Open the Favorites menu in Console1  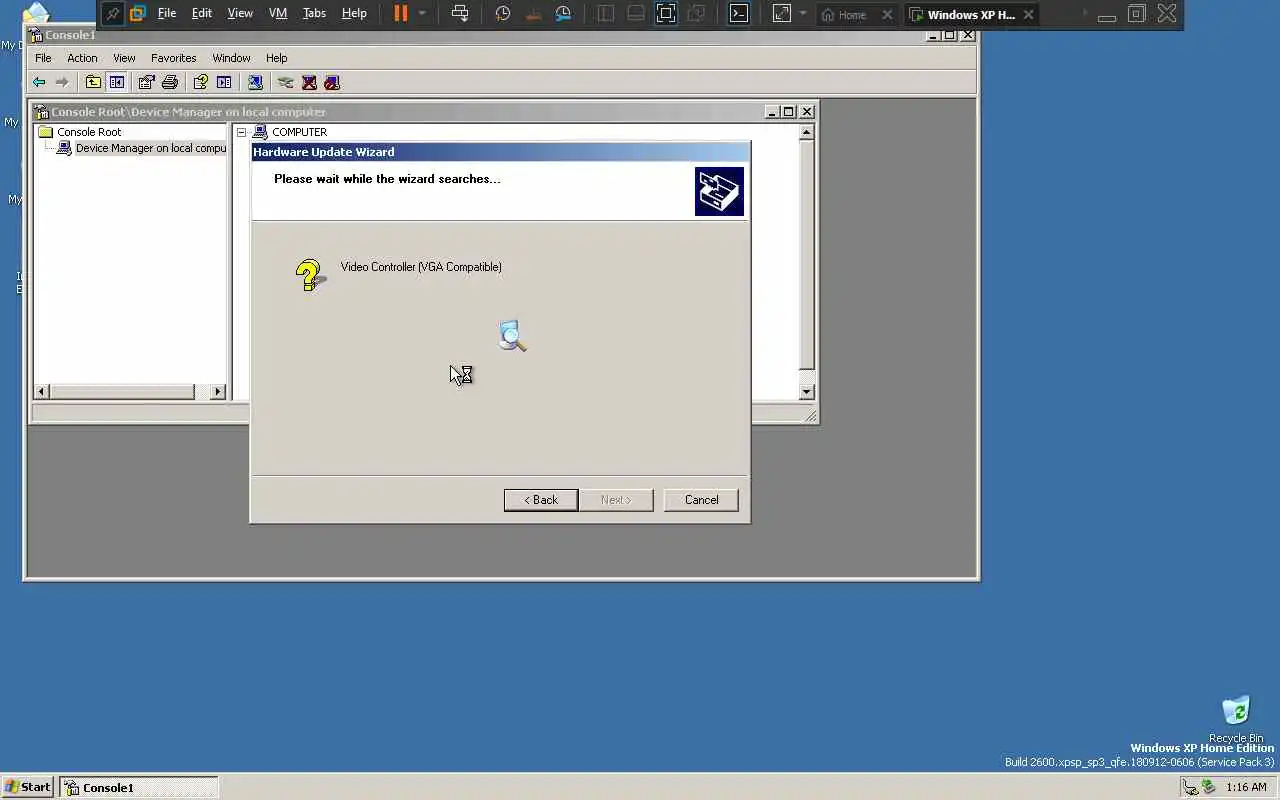pos(174,58)
